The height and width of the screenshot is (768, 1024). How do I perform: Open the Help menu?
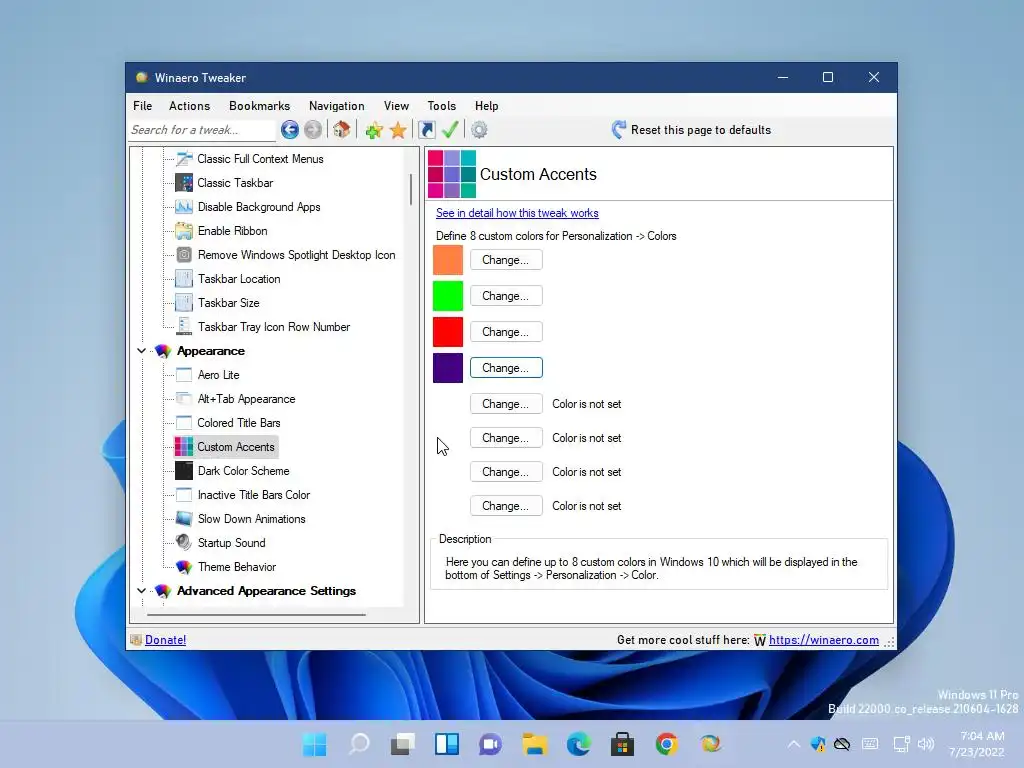(487, 106)
